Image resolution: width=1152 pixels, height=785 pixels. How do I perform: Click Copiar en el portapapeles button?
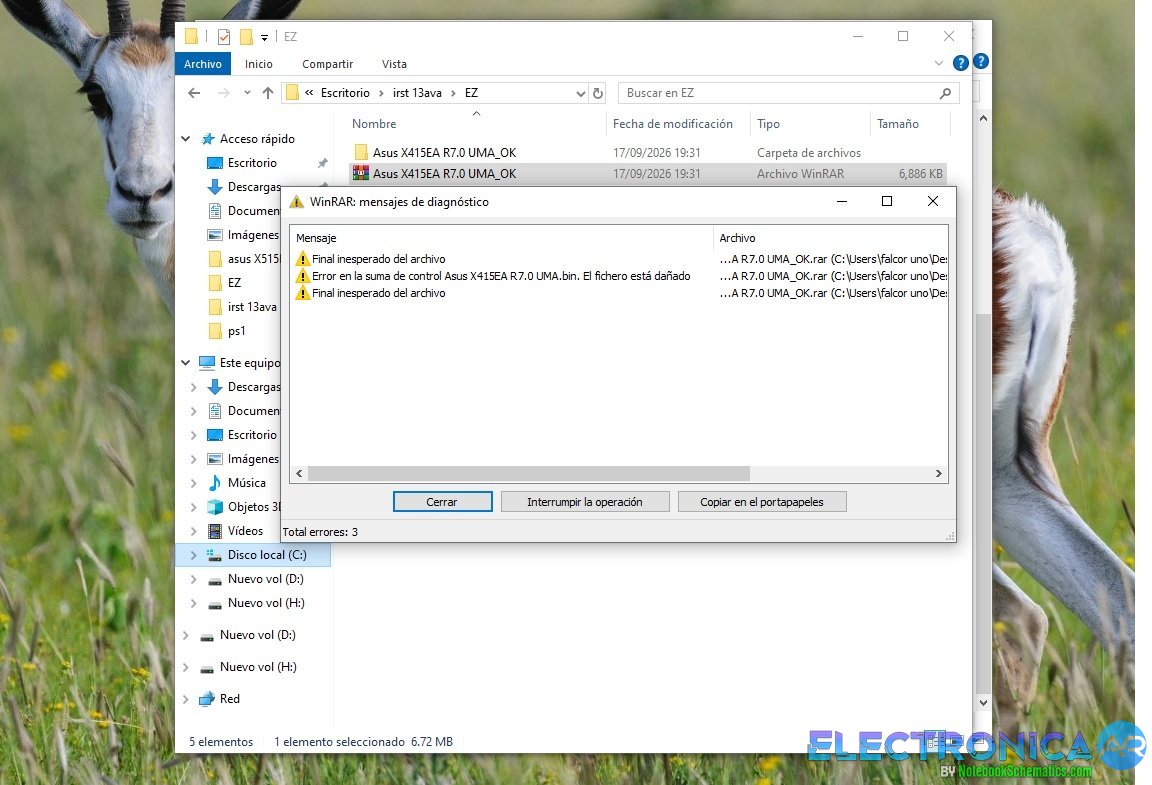[762, 501]
